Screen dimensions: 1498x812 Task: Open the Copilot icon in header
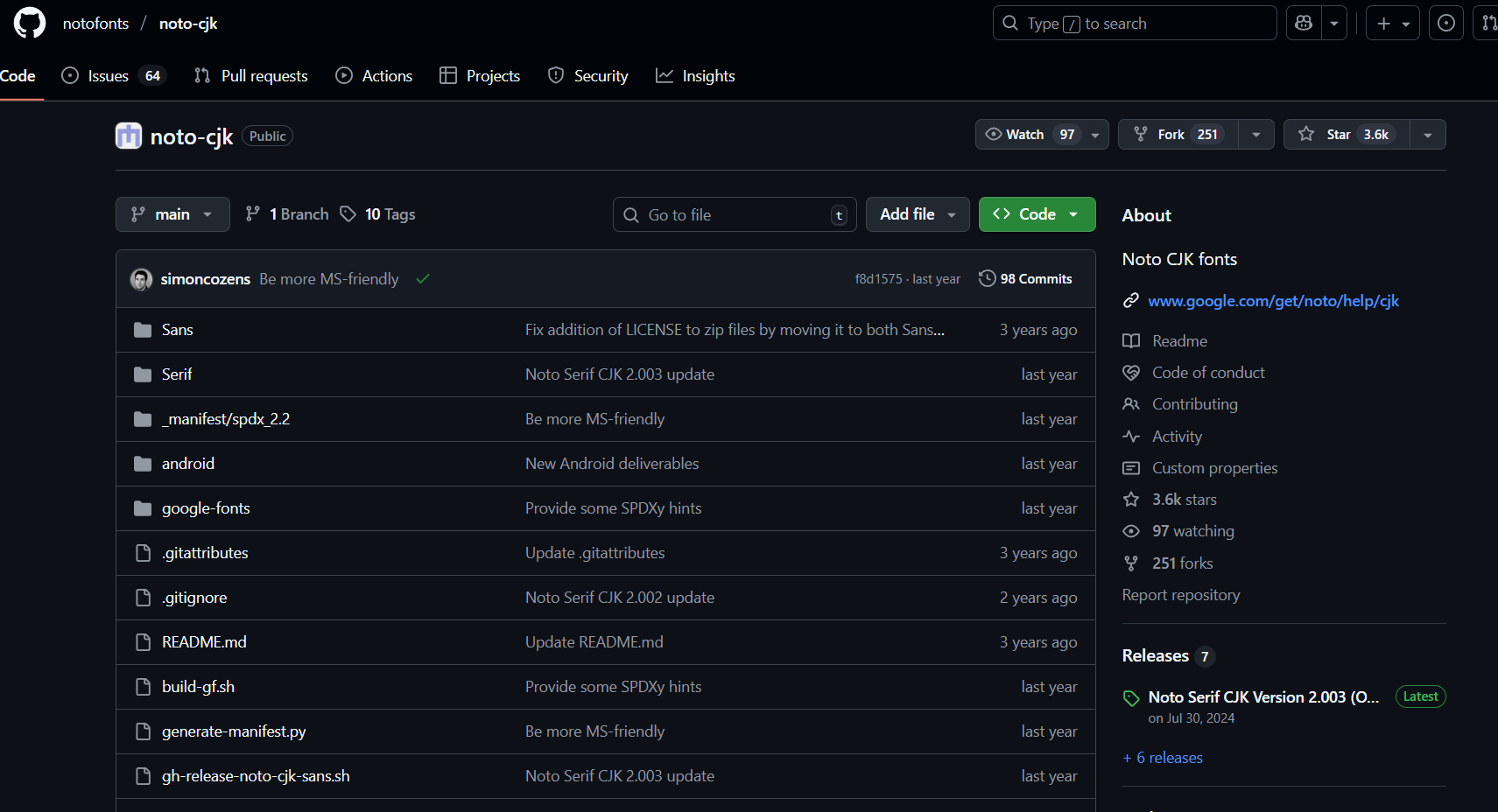(1304, 24)
